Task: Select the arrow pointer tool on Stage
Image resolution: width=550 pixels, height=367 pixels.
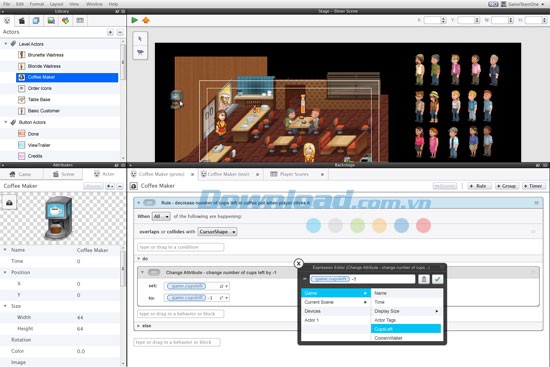Action: 140,39
